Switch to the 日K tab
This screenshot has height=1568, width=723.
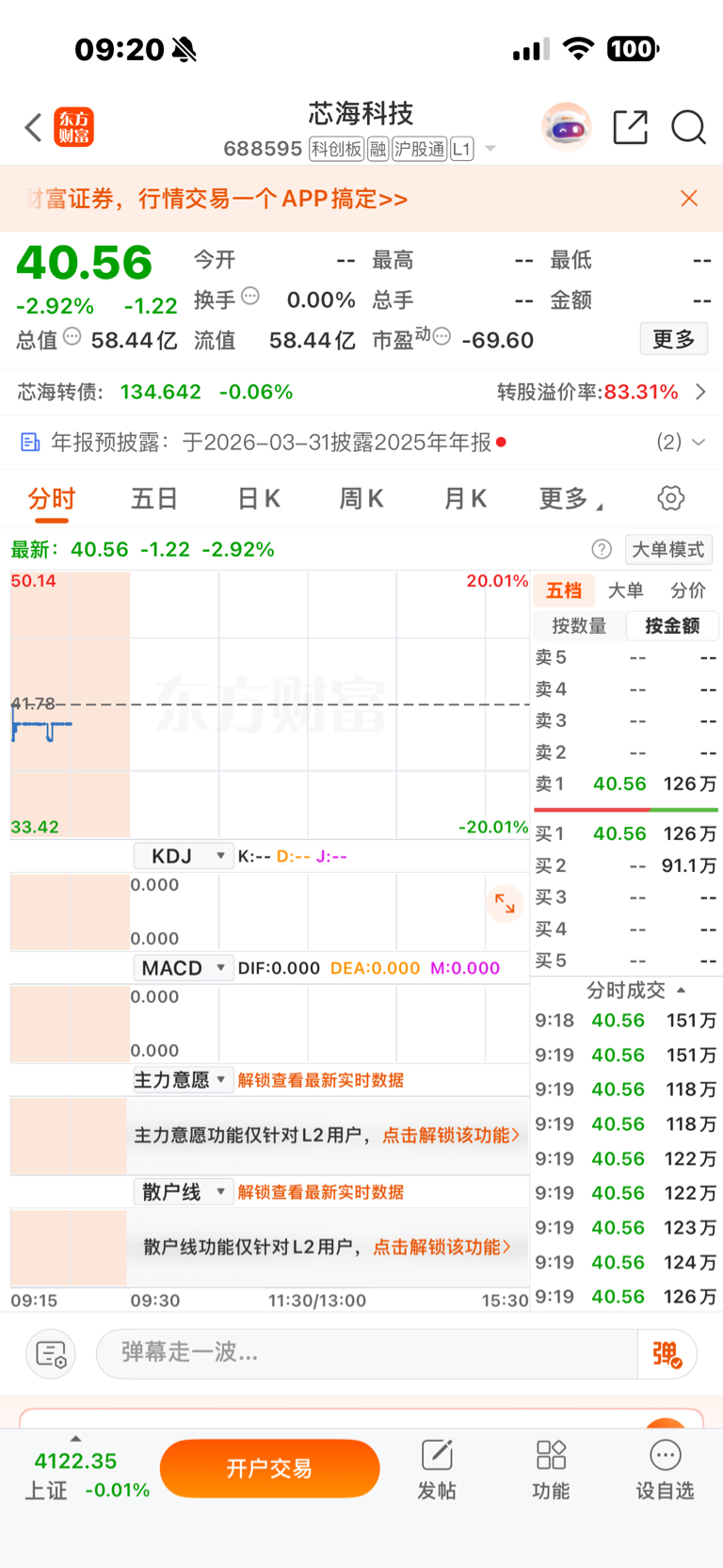[x=259, y=499]
